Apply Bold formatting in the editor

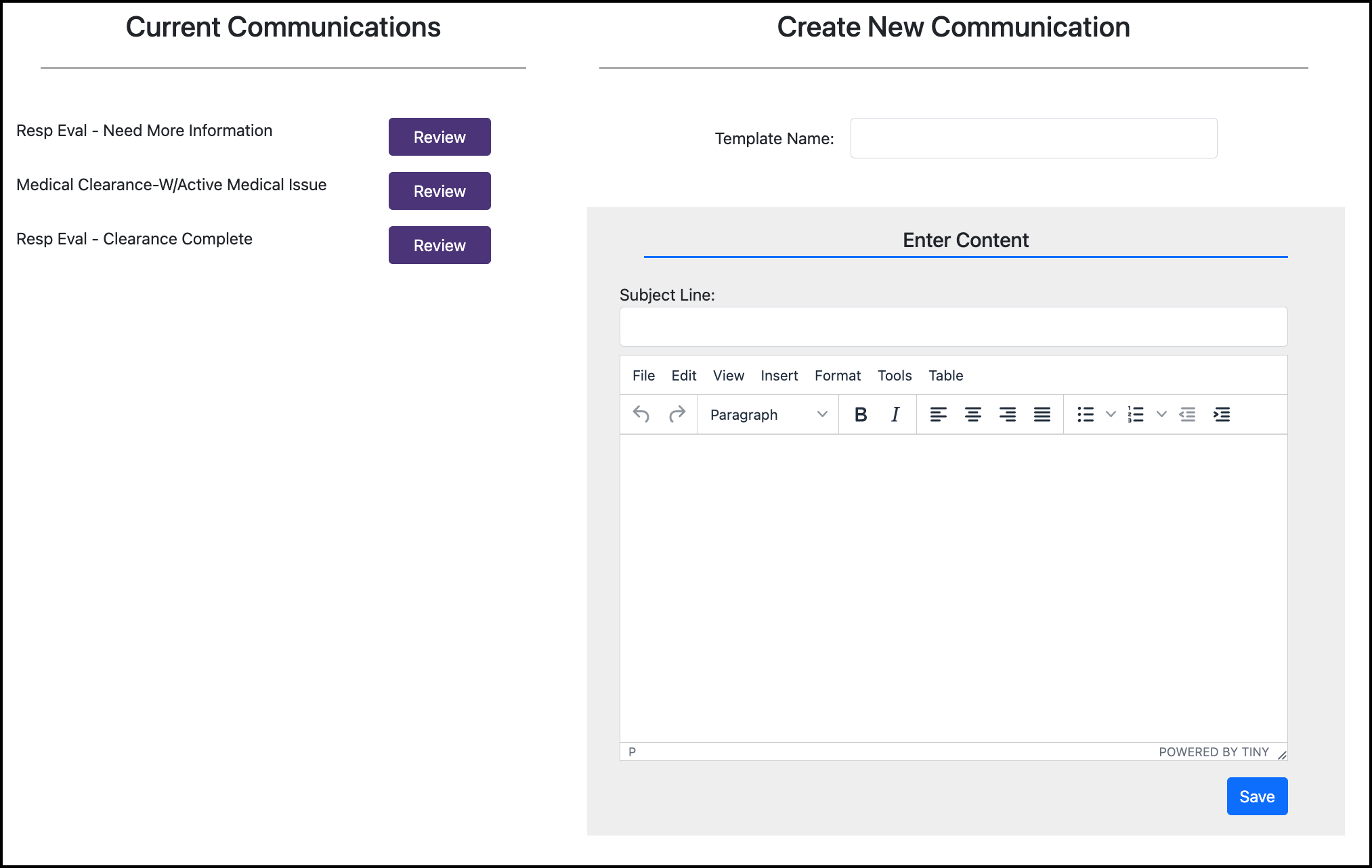point(860,414)
